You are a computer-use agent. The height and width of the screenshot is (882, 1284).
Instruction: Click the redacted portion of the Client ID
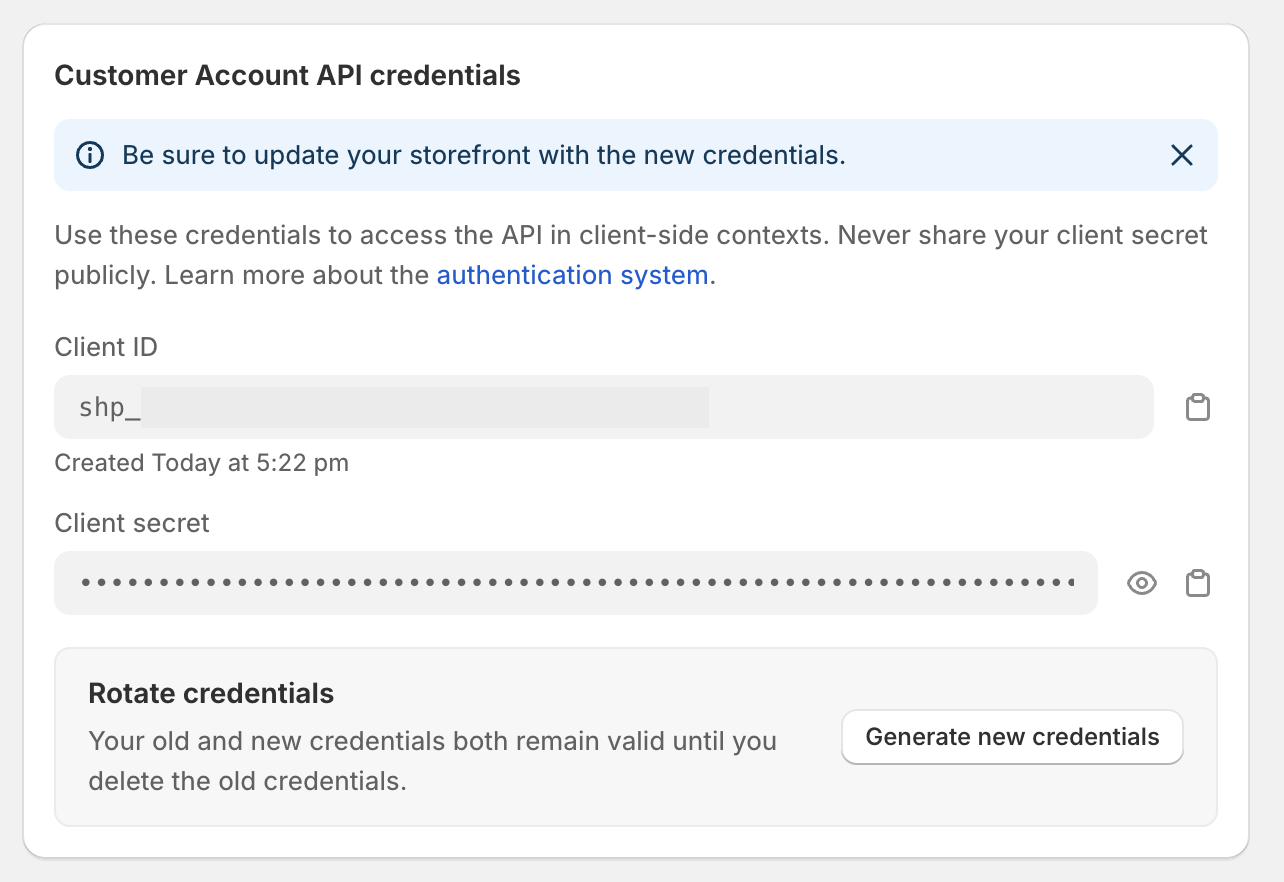[425, 407]
